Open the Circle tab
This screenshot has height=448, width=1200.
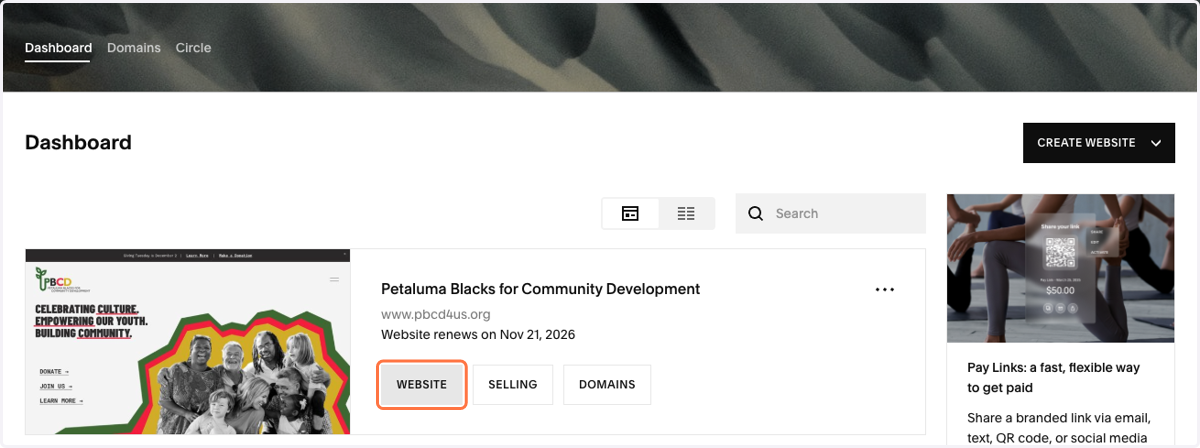(193, 48)
